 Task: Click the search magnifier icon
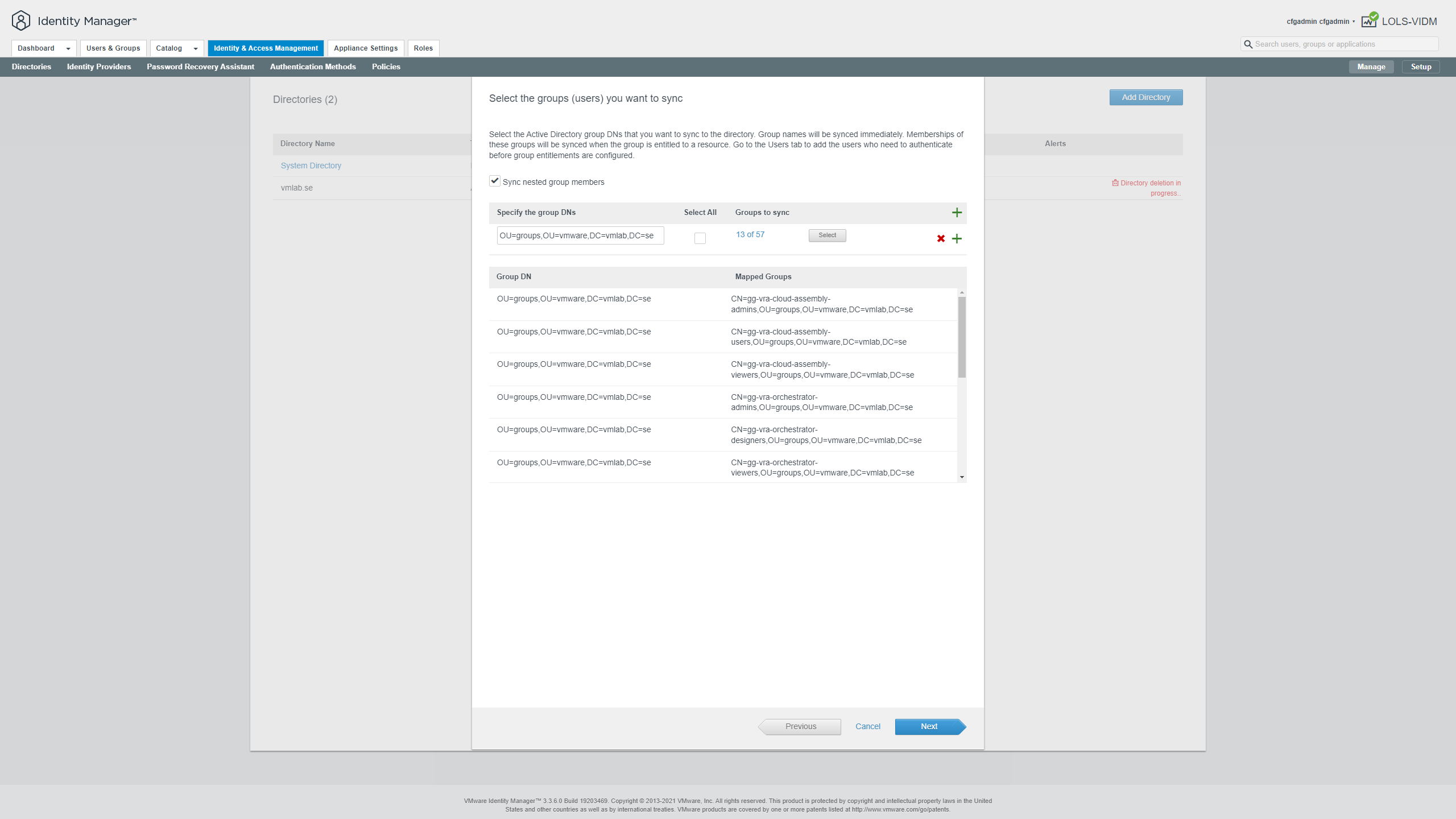[1248, 44]
